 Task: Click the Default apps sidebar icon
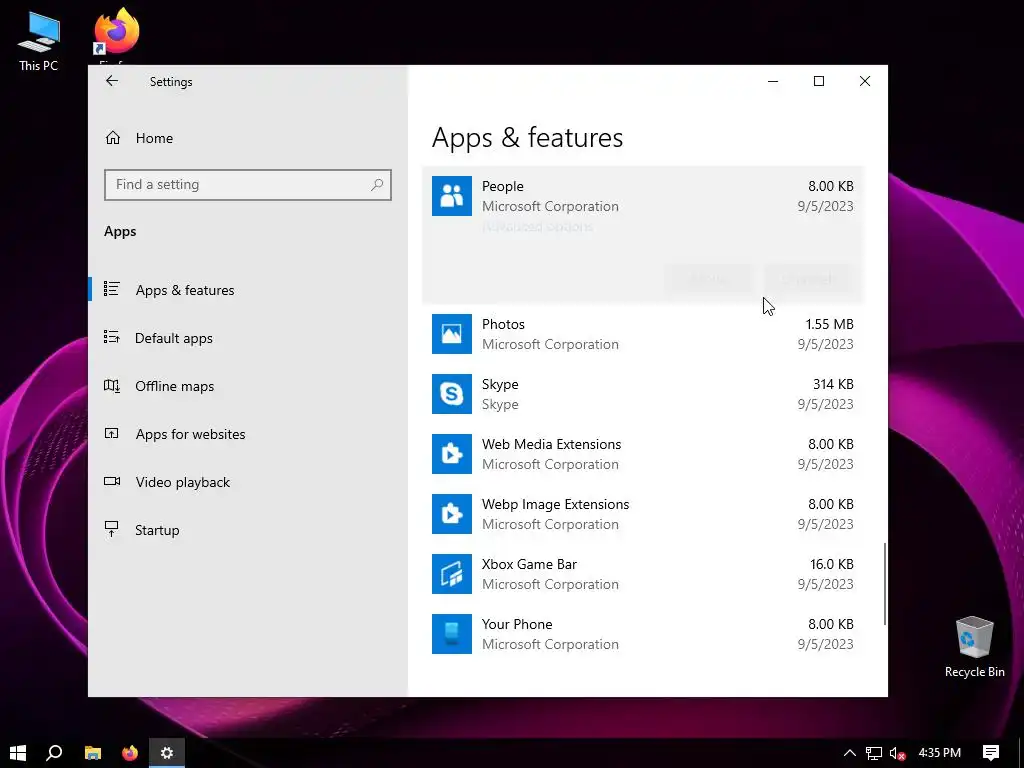pos(112,337)
